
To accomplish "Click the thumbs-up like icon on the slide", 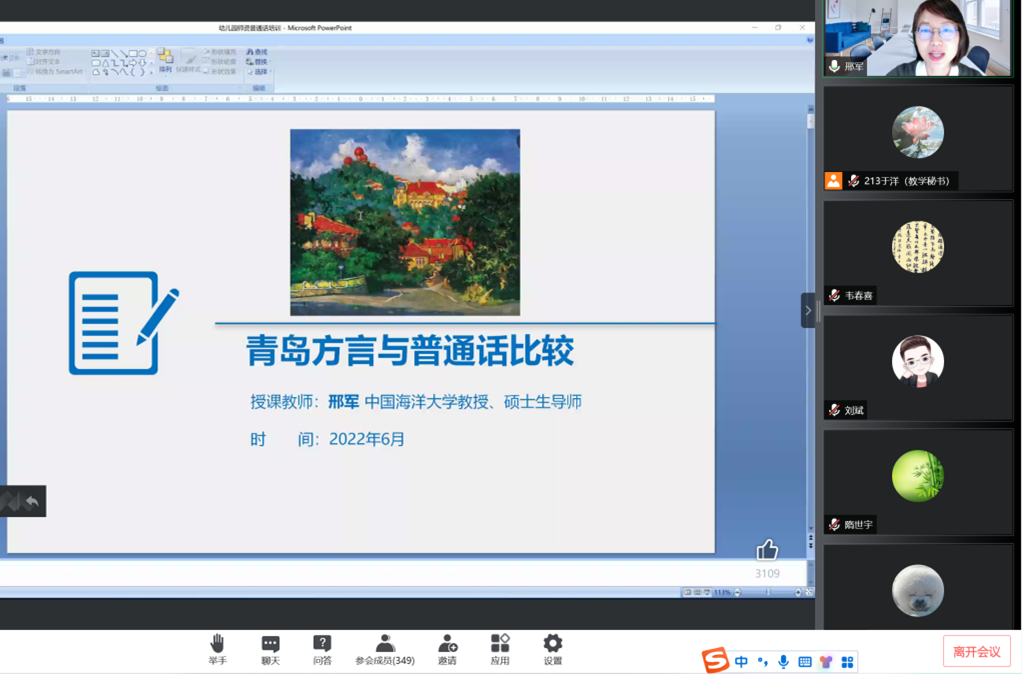I will pyautogui.click(x=767, y=549).
